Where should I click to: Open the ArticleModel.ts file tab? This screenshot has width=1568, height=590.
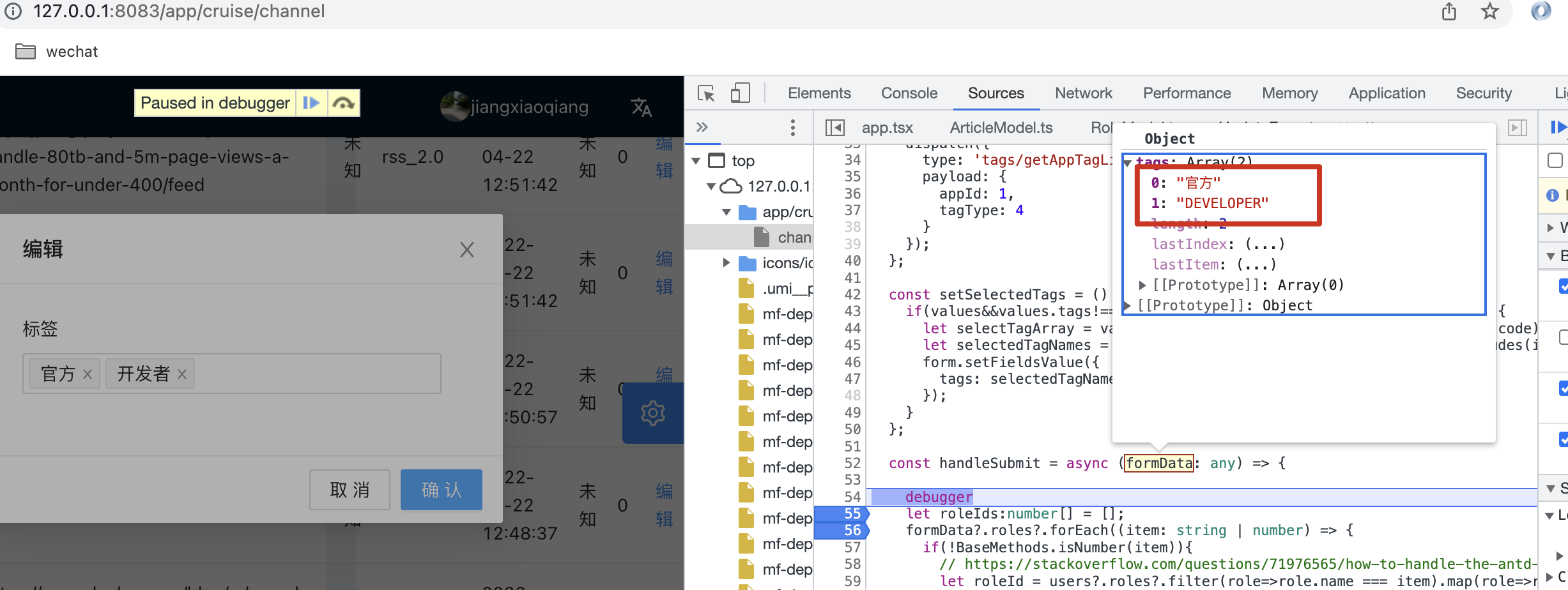pos(1001,127)
